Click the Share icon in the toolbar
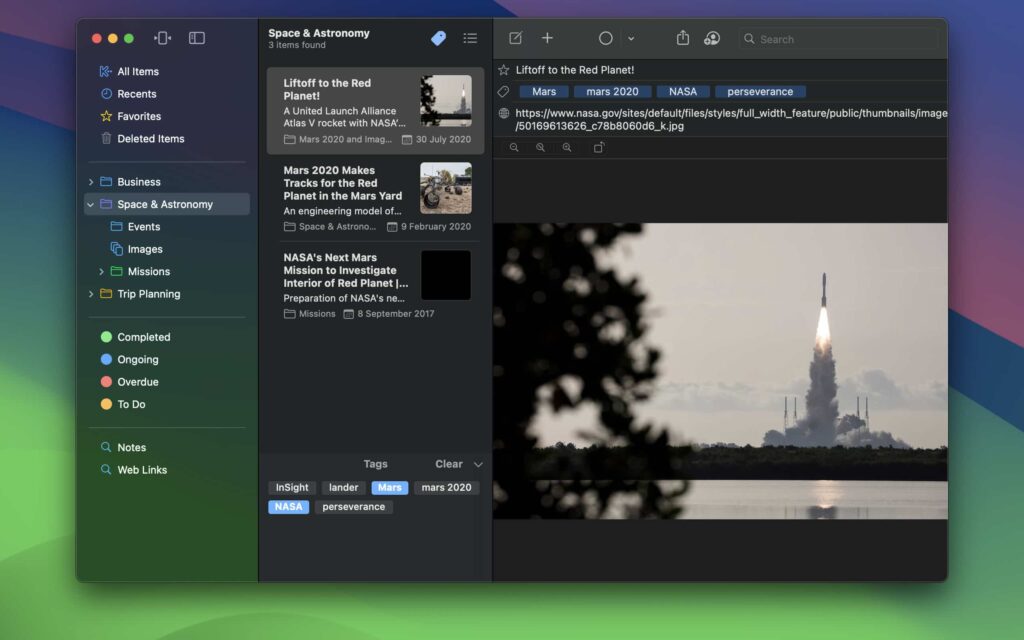The image size is (1024, 640). [683, 38]
